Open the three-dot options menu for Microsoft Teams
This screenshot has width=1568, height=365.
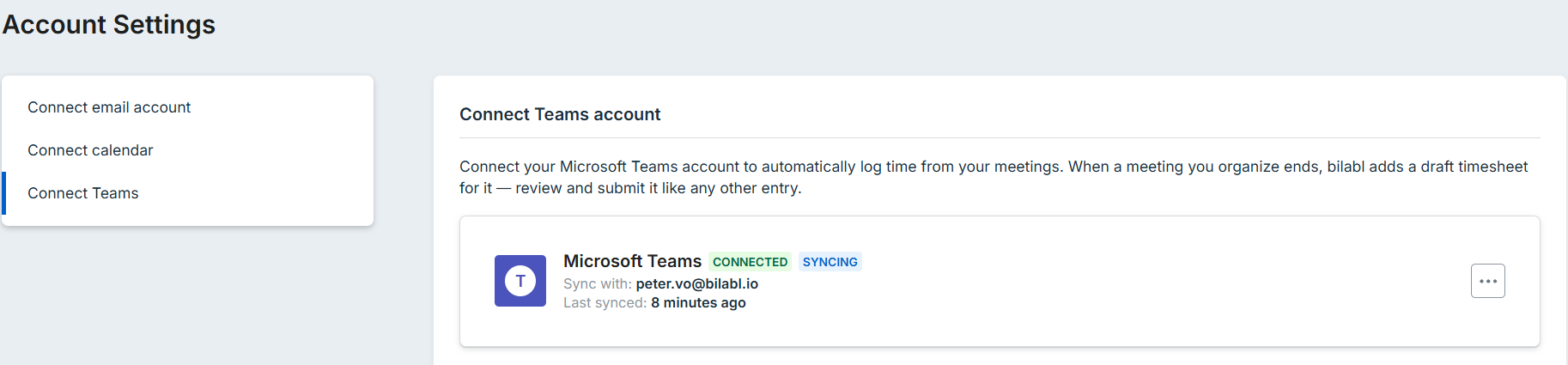(1487, 281)
